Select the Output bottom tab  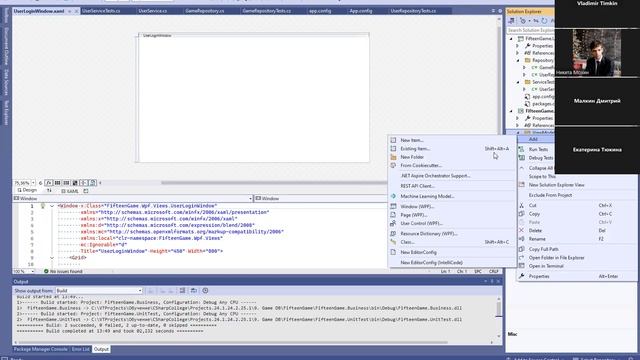click(101, 349)
